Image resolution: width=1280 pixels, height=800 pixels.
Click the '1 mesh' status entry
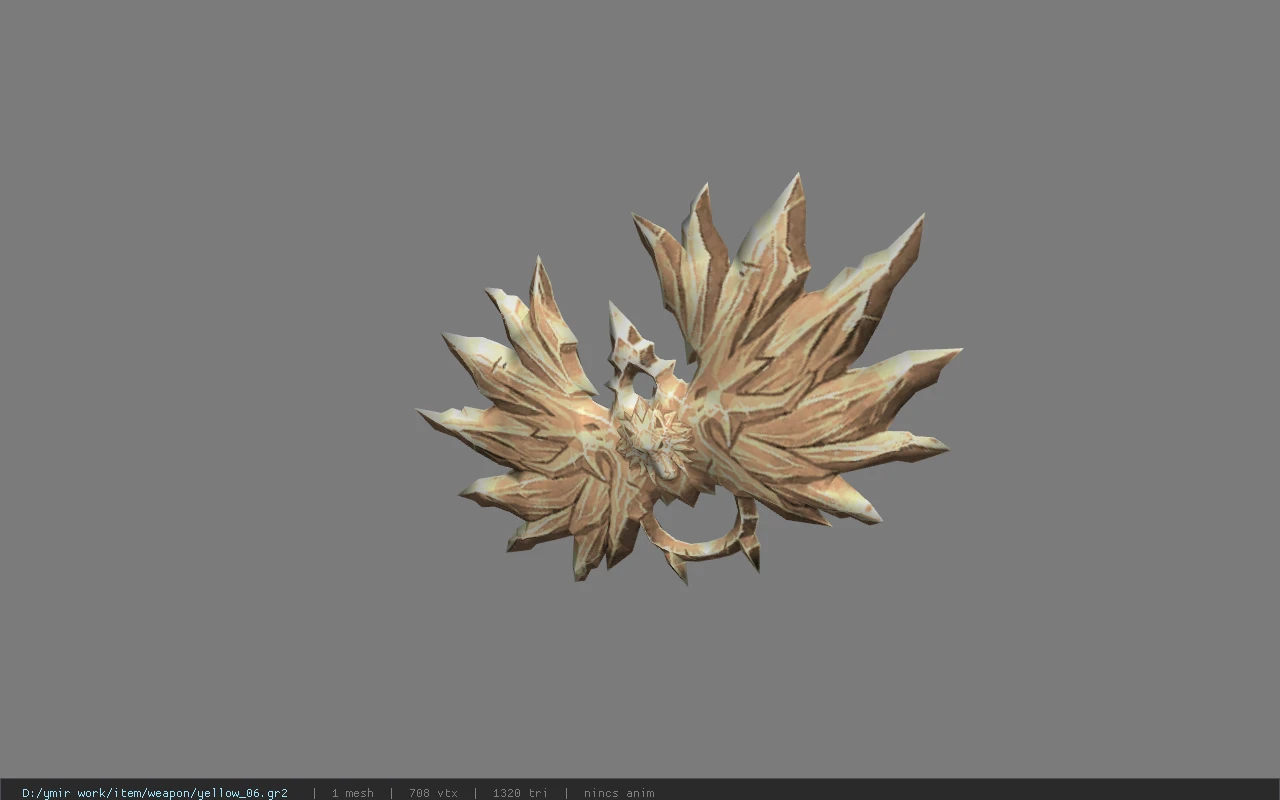pos(352,793)
